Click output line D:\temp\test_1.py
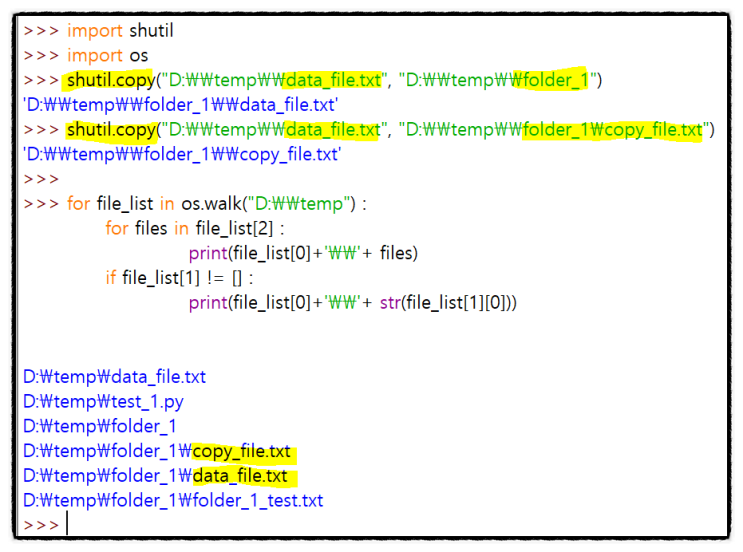The image size is (743, 552). coord(103,402)
